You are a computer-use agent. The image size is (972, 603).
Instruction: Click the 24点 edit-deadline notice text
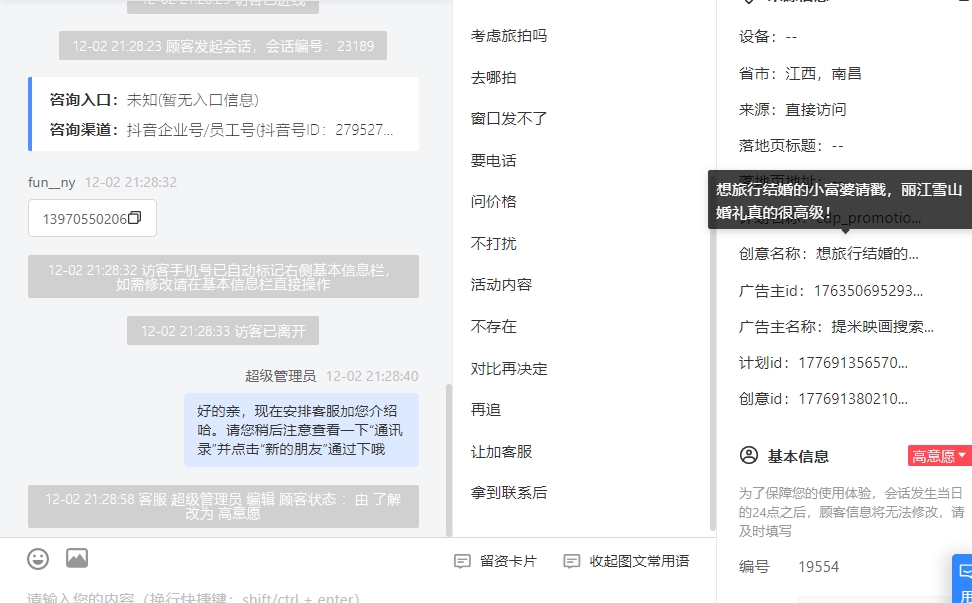pyautogui.click(x=852, y=512)
